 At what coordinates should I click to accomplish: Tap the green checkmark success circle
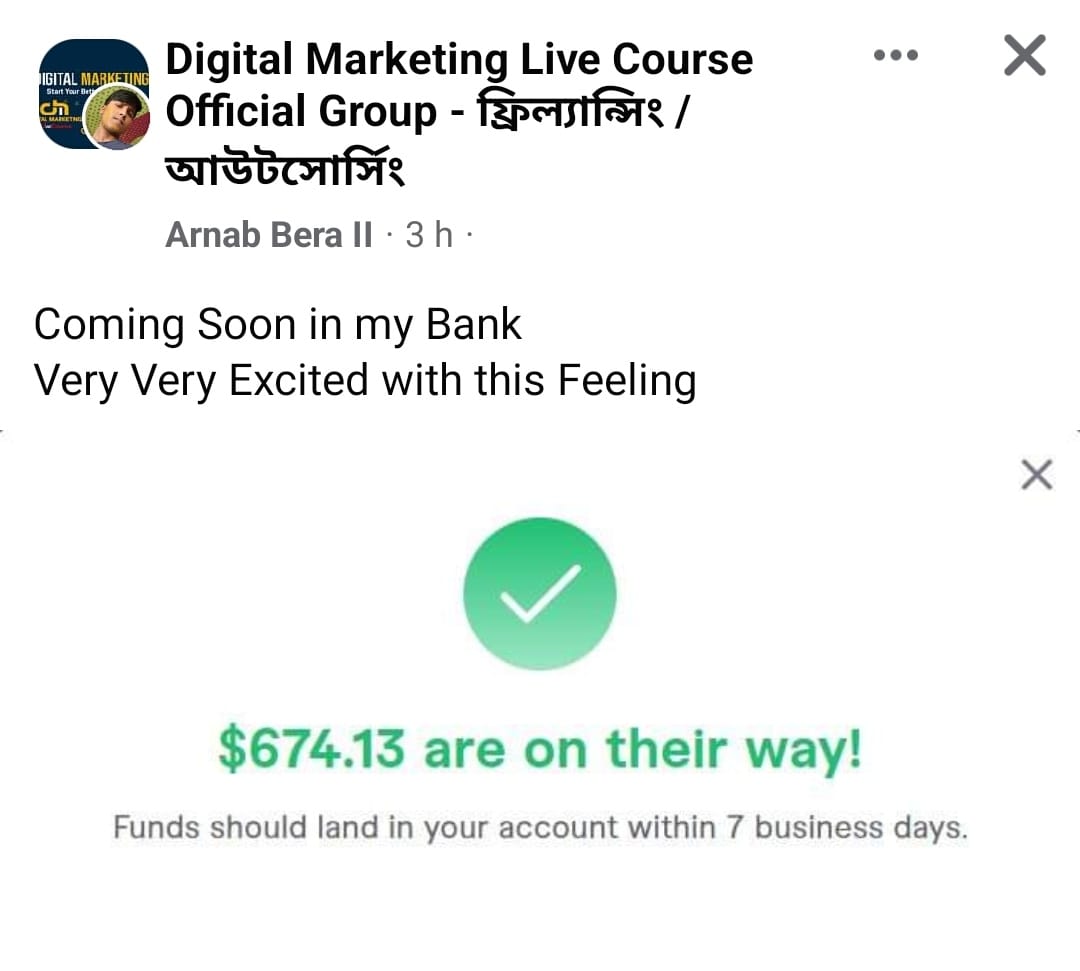point(539,594)
